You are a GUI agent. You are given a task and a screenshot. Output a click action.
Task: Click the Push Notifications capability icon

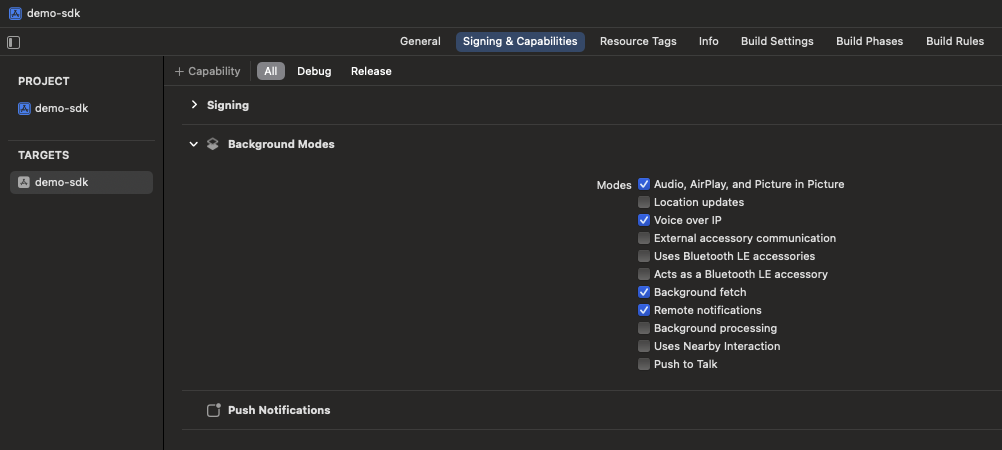[x=213, y=410]
